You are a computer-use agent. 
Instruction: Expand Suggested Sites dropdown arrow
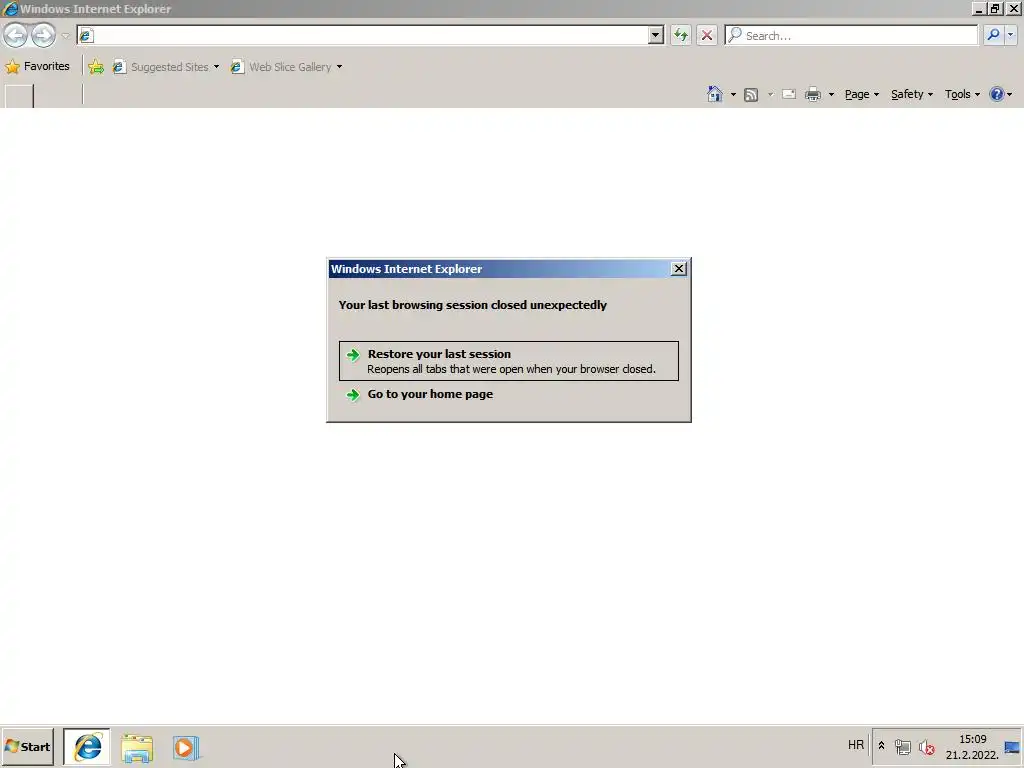(x=216, y=67)
